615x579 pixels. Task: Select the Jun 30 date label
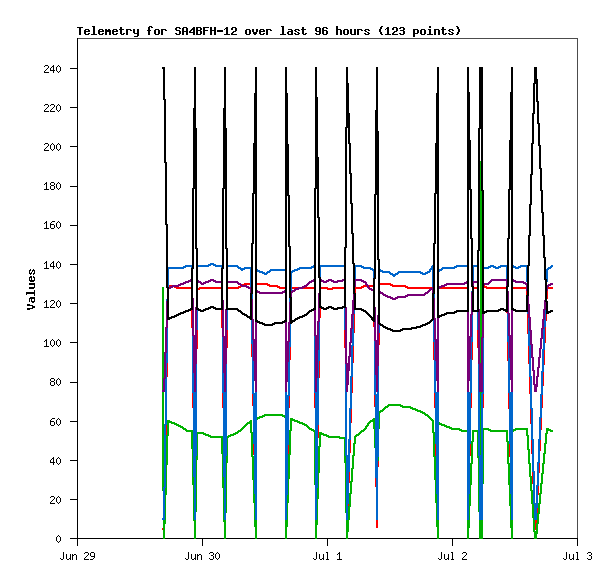point(202,554)
